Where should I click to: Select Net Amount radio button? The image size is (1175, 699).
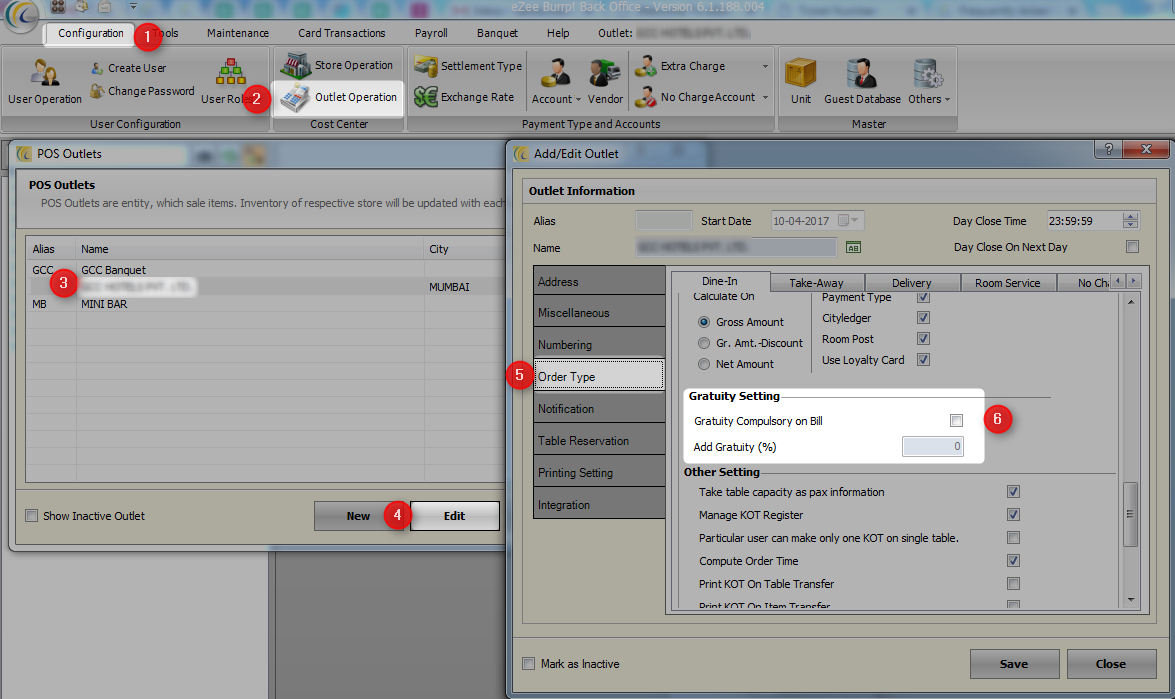pyautogui.click(x=704, y=363)
